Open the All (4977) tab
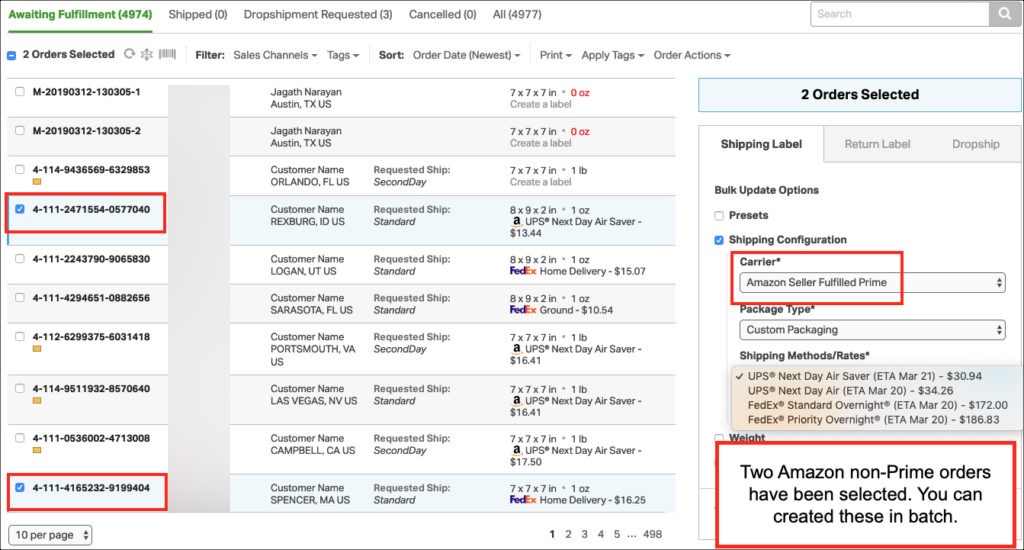 (x=517, y=14)
